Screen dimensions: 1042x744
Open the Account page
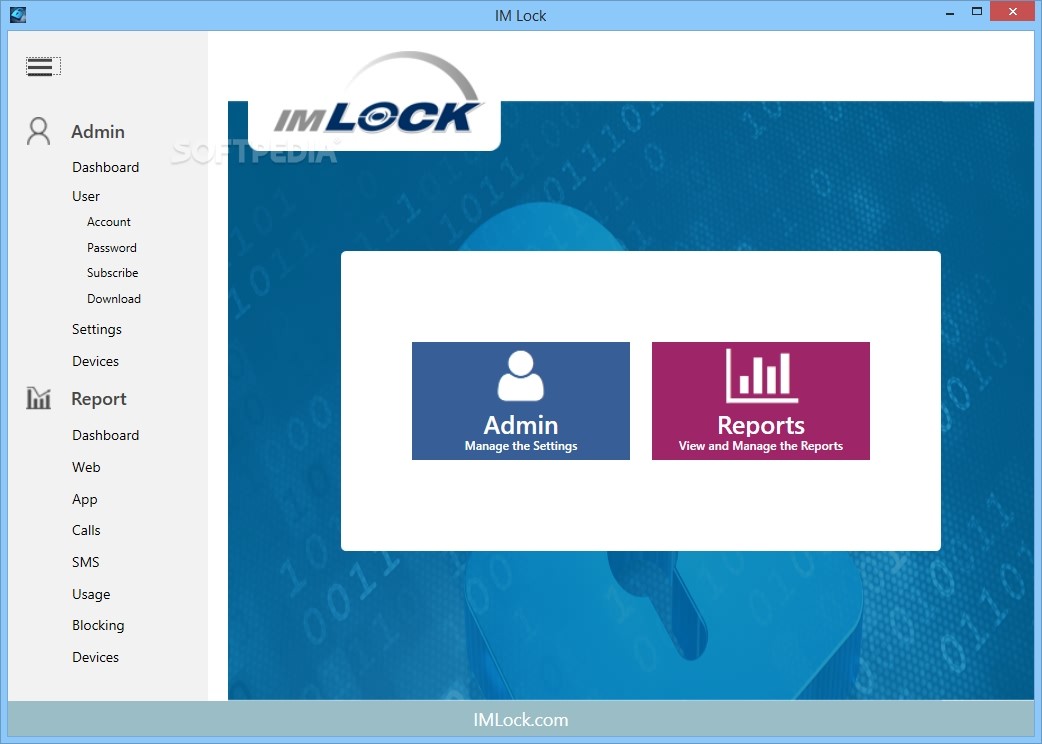[109, 222]
